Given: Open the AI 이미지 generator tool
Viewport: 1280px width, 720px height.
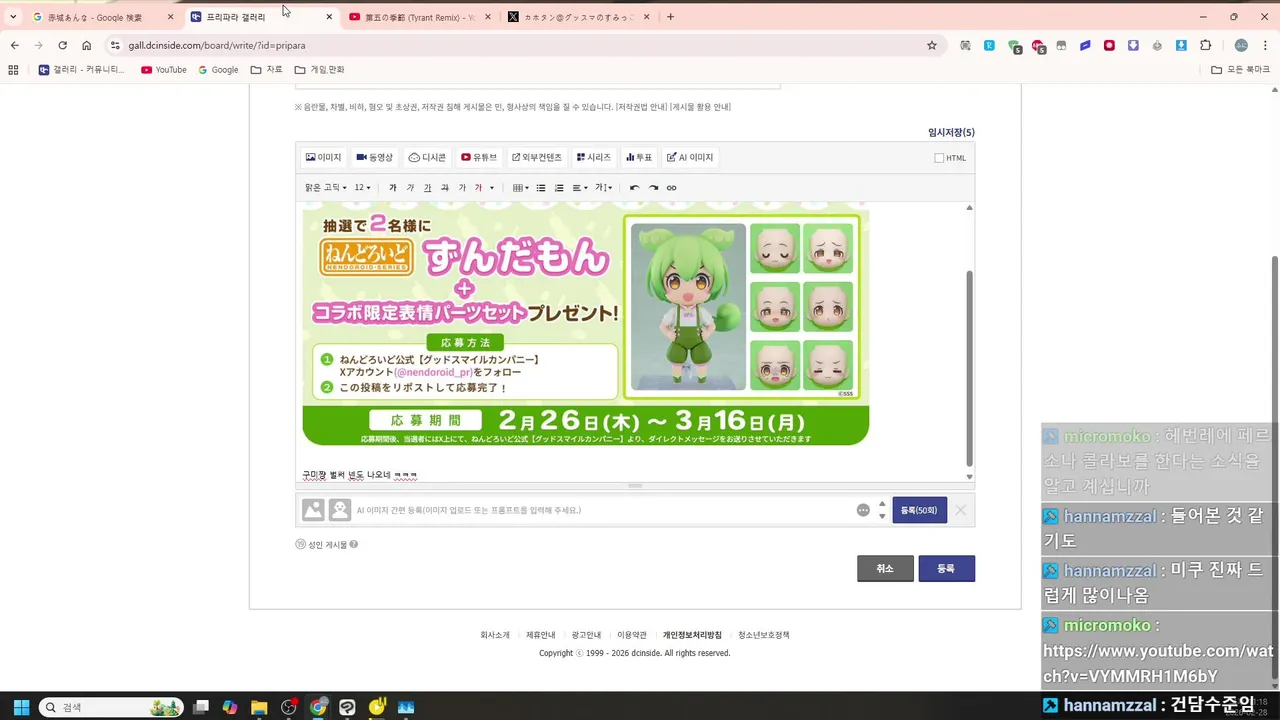Looking at the screenshot, I should click(690, 157).
